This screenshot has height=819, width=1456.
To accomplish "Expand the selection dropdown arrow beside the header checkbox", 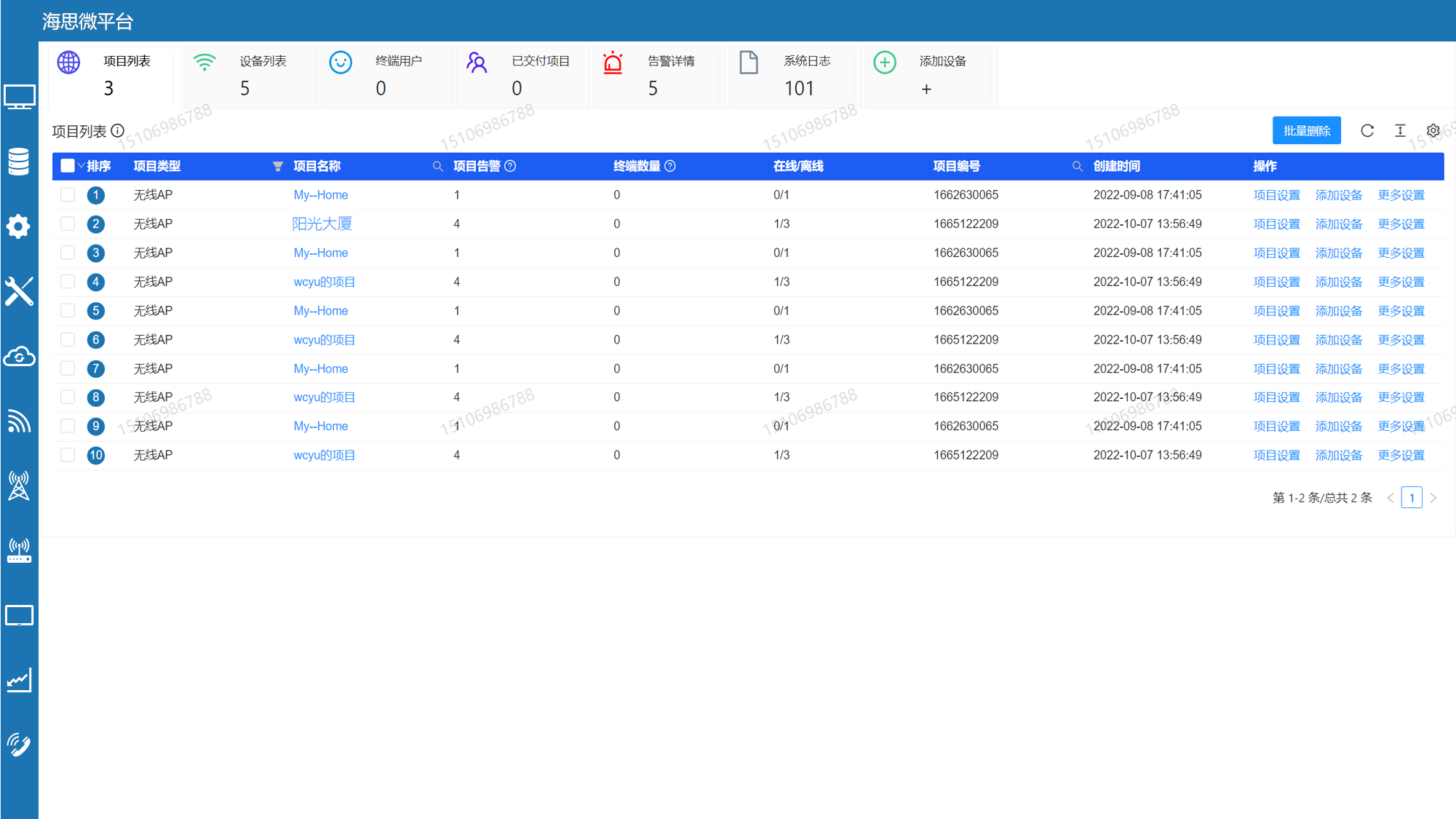I will click(x=81, y=166).
